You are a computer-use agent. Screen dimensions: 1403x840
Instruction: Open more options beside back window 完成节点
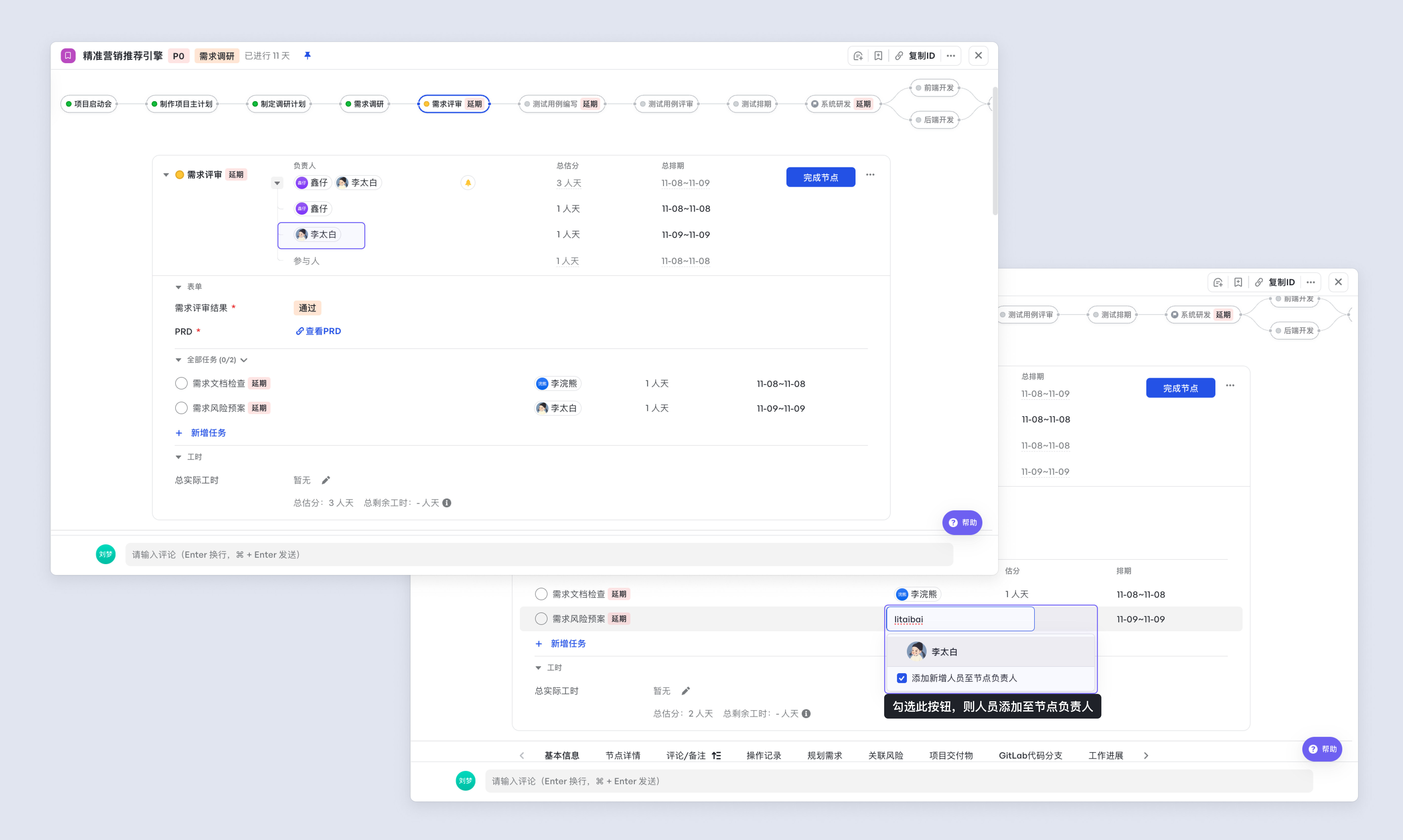(1230, 385)
